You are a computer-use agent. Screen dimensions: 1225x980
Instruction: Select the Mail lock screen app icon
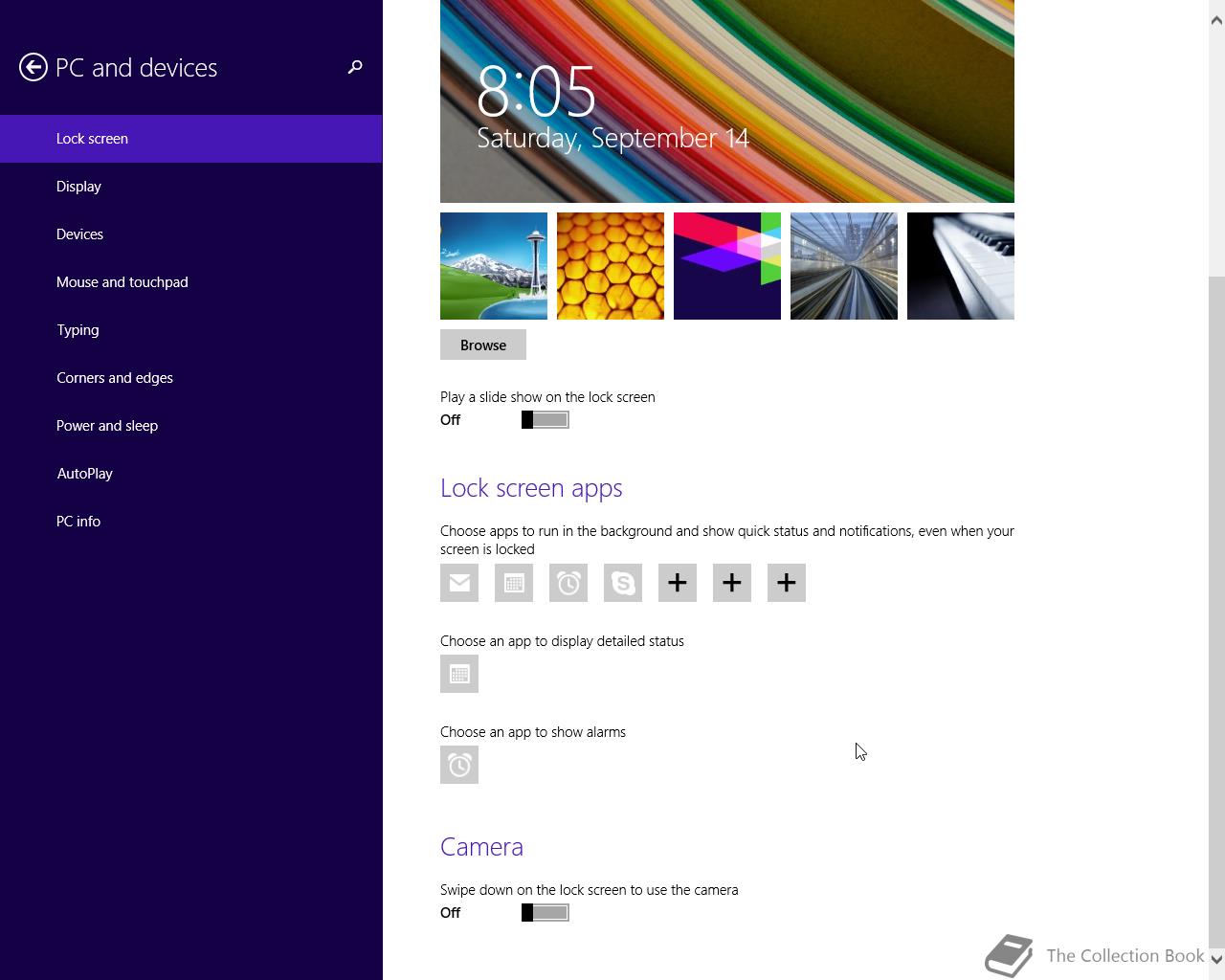point(459,583)
